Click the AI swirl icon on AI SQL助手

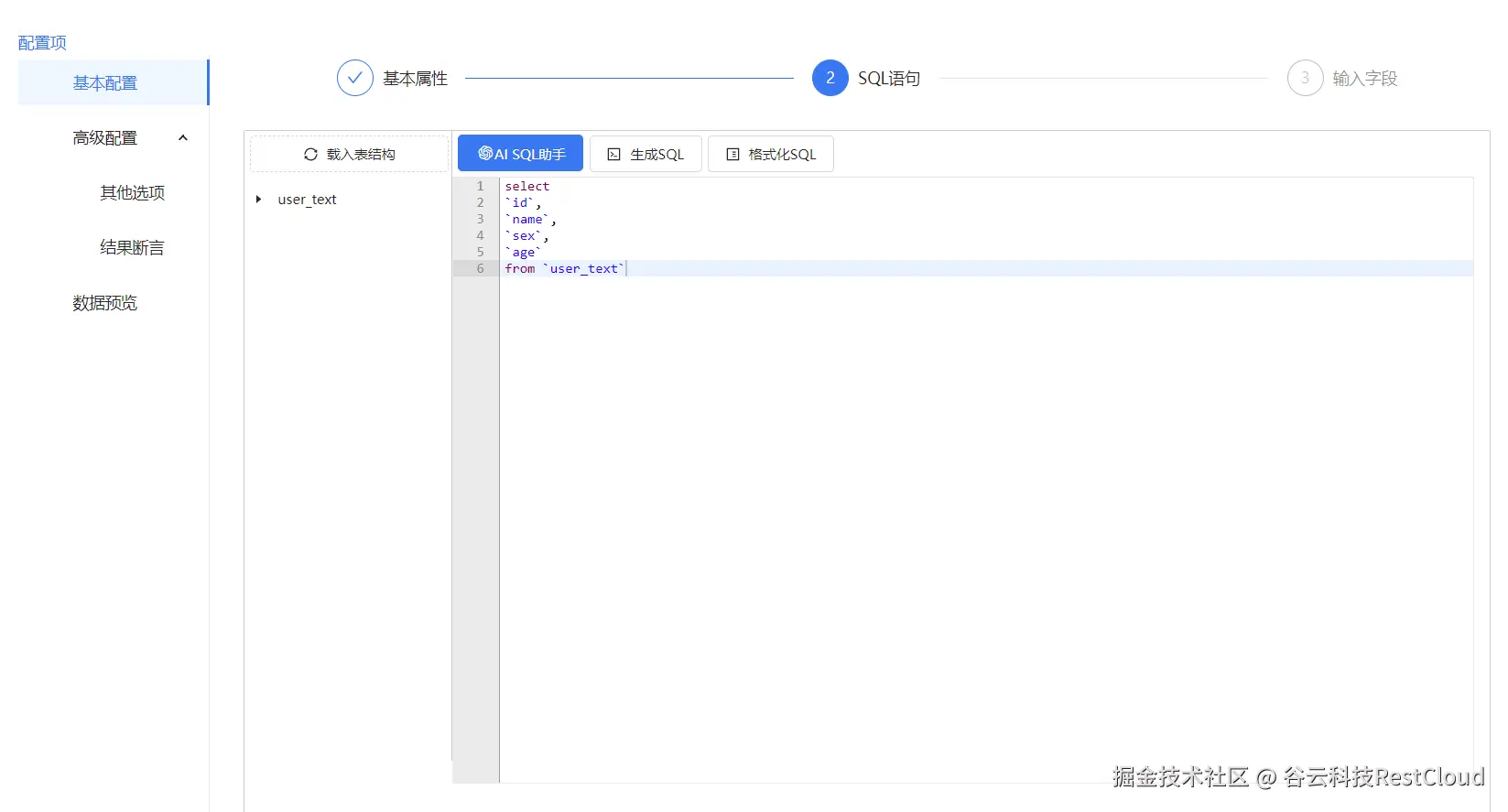[x=485, y=154]
